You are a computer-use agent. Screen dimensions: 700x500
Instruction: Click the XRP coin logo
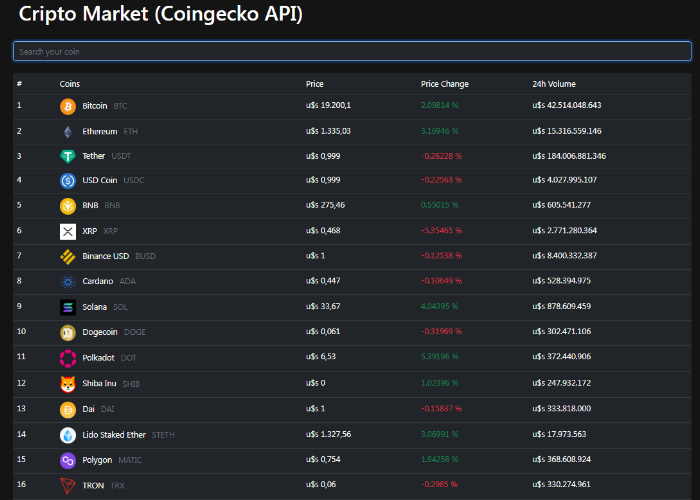68,231
